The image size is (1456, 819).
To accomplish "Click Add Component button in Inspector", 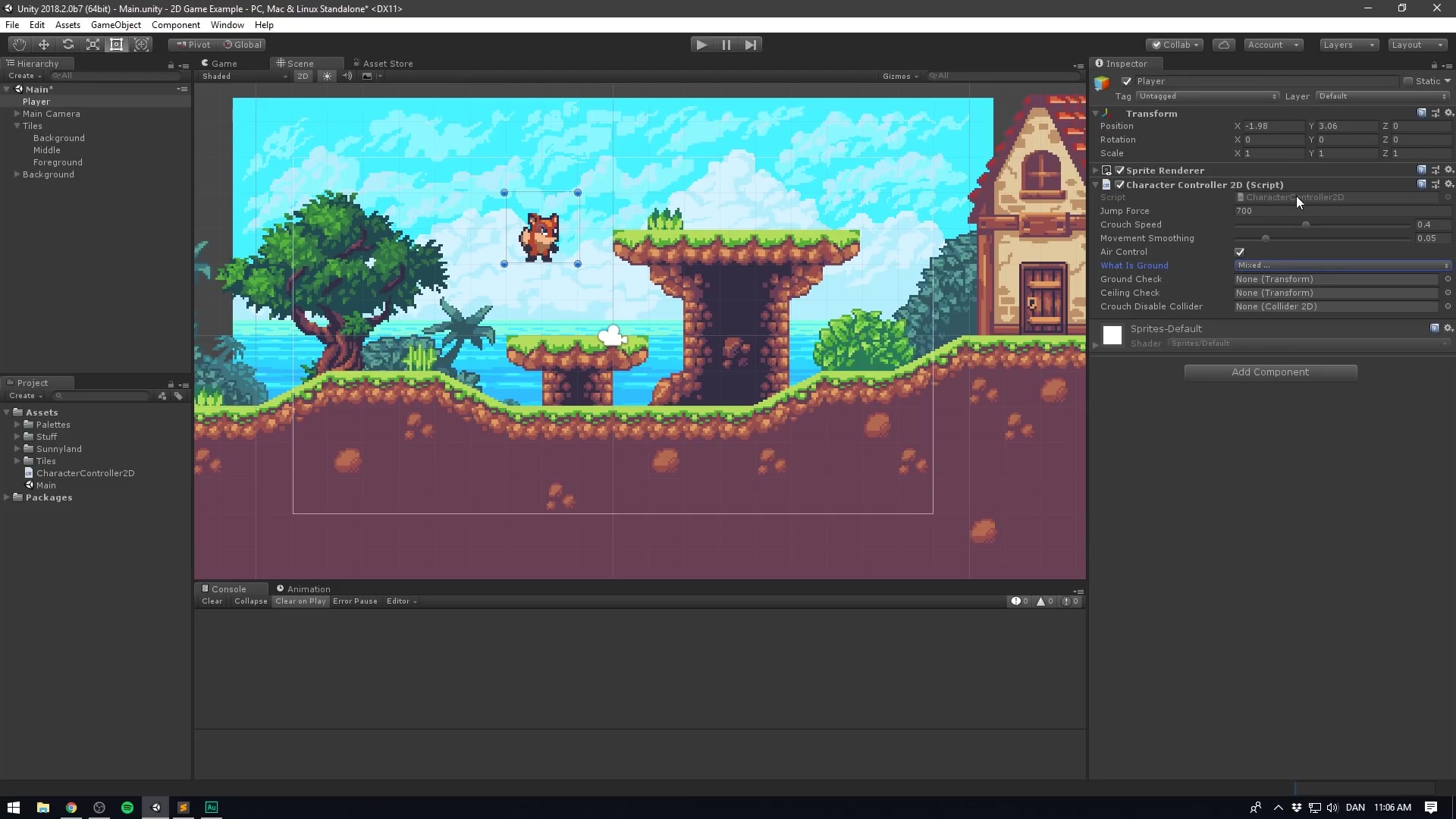I will [x=1270, y=372].
